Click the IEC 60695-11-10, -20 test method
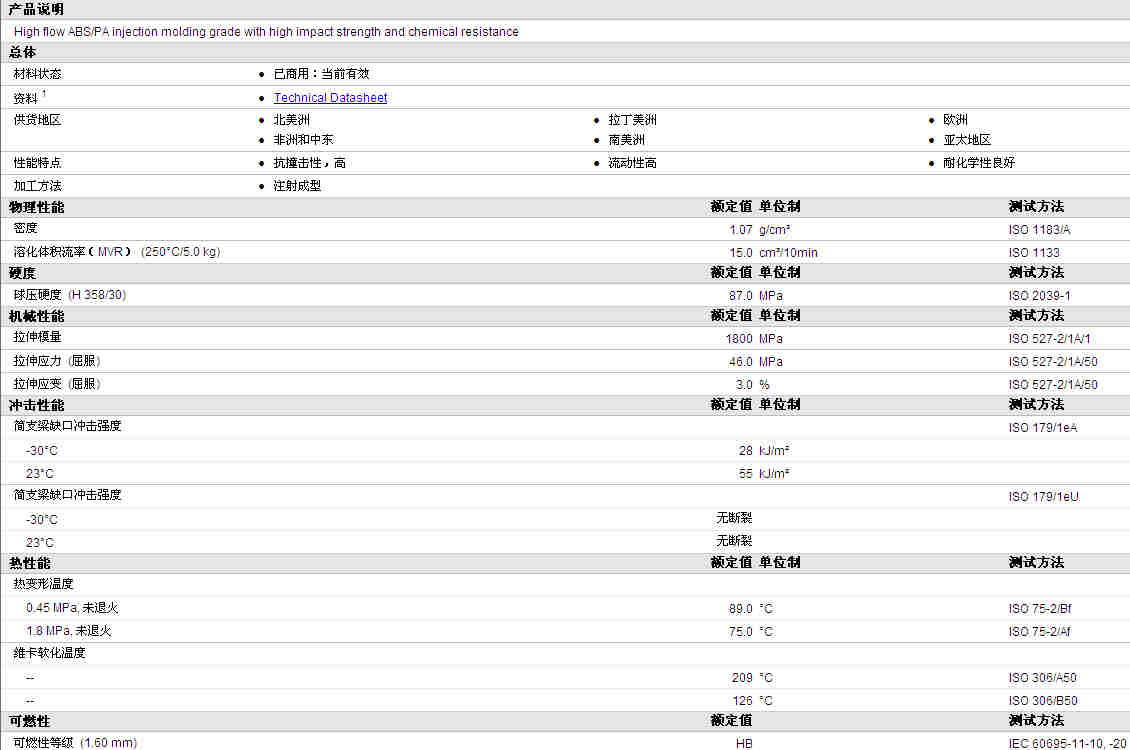 pos(1067,744)
